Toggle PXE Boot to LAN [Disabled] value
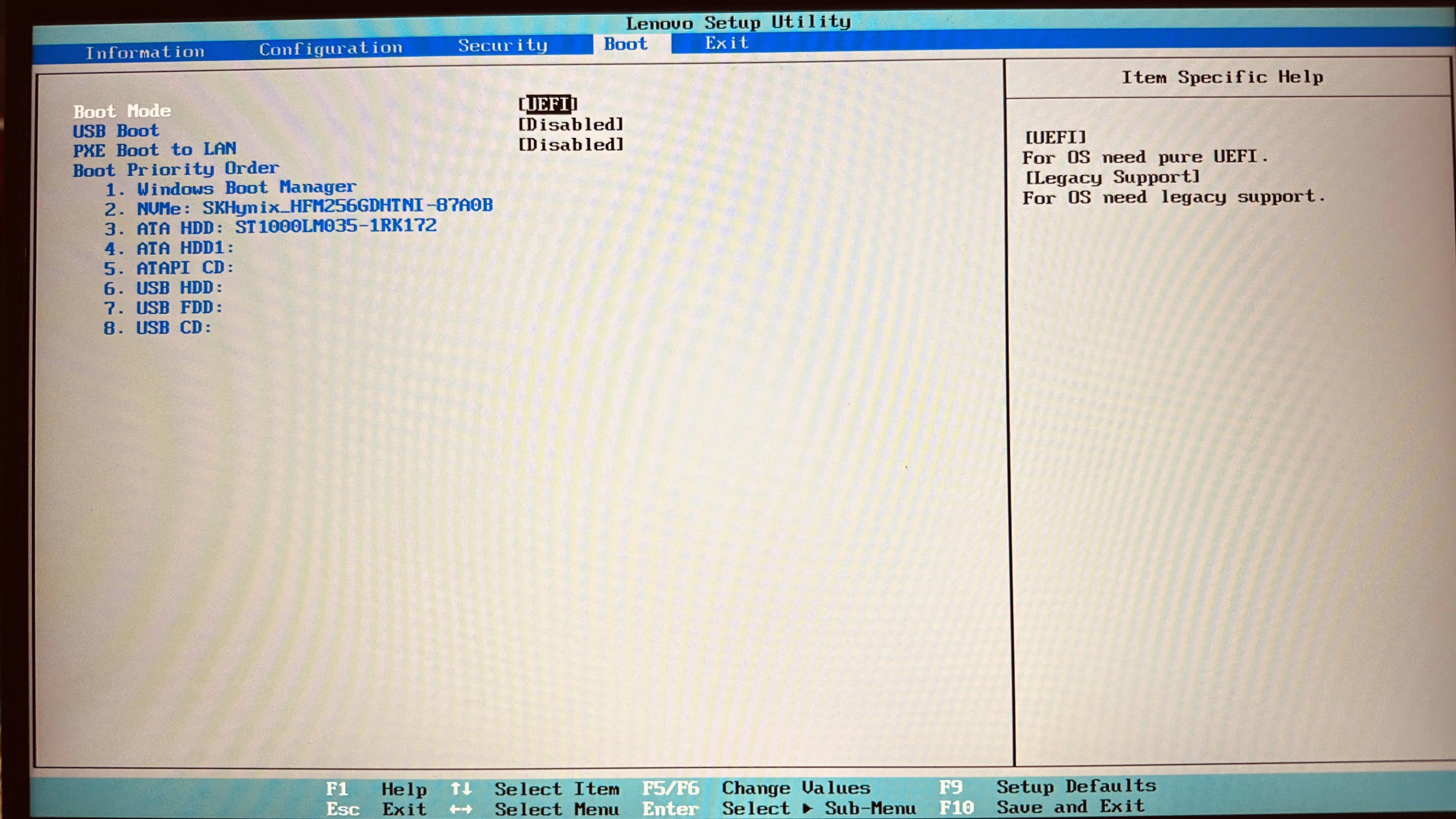Viewport: 1456px width, 819px height. 571,145
